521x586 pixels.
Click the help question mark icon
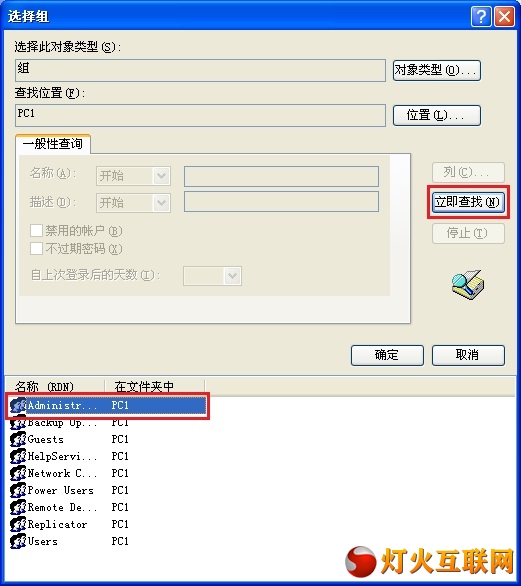(481, 17)
